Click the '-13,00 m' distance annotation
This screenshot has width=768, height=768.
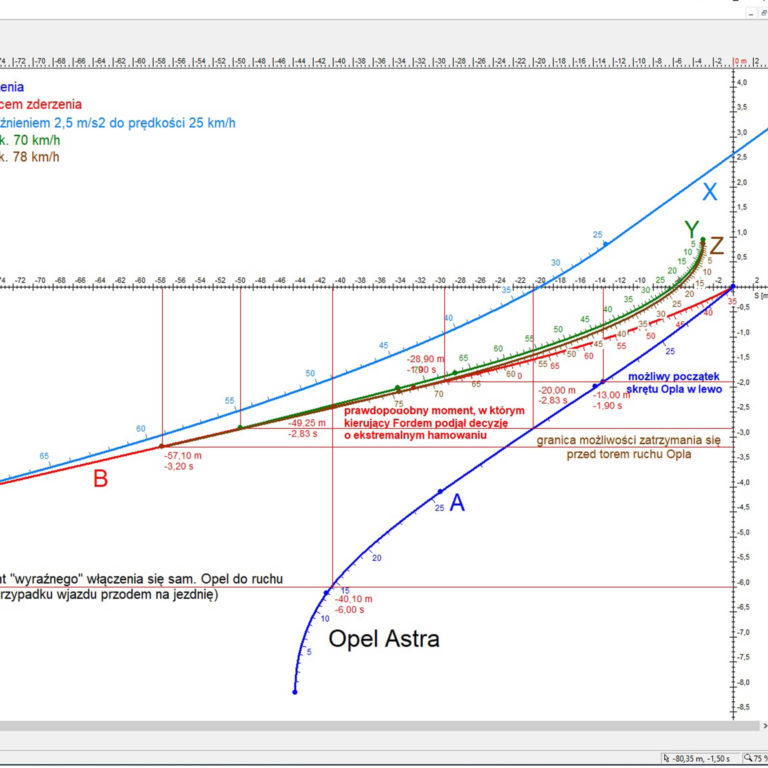tap(611, 395)
